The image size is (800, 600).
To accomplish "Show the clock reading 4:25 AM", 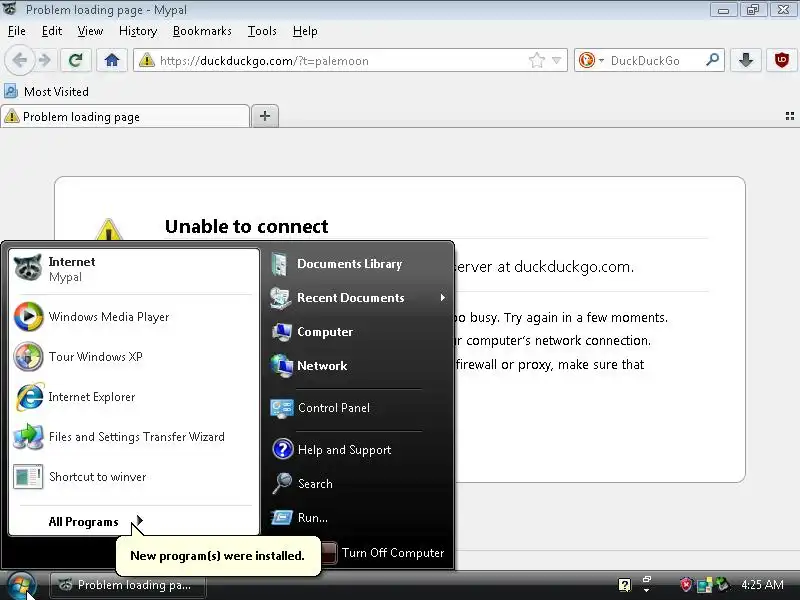I will [762, 585].
